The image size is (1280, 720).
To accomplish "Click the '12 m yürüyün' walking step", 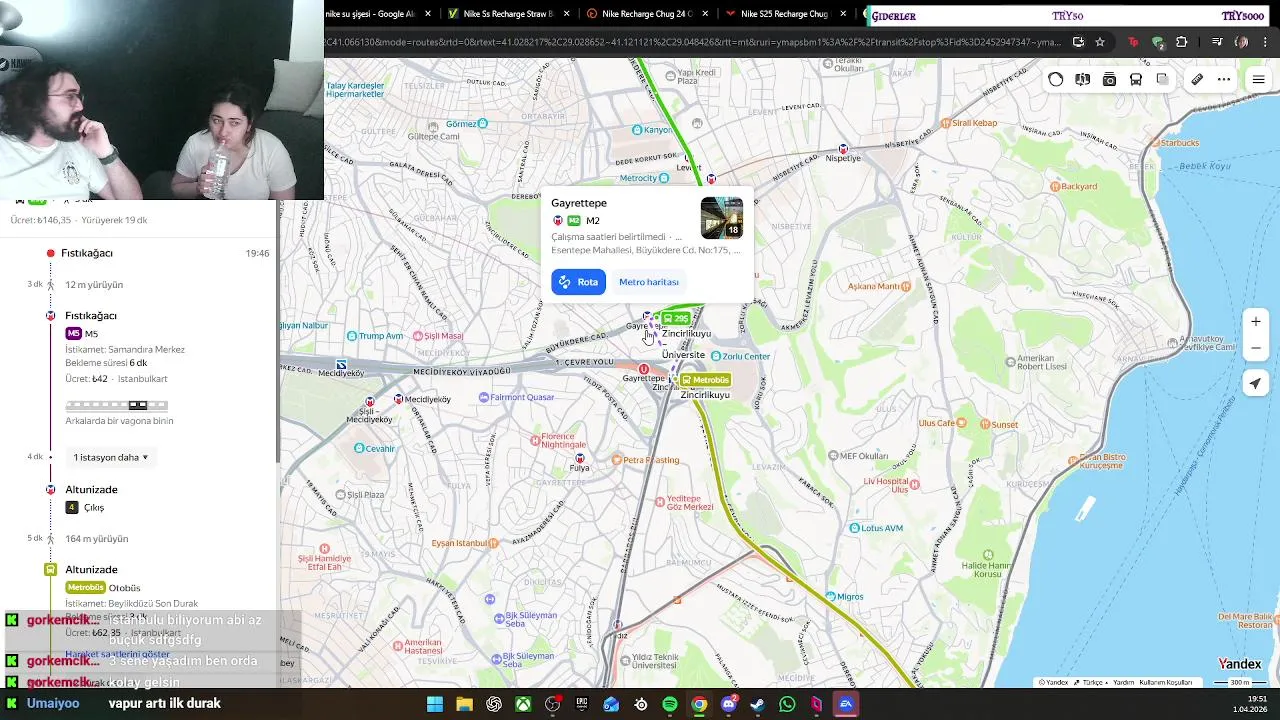I will (x=93, y=285).
